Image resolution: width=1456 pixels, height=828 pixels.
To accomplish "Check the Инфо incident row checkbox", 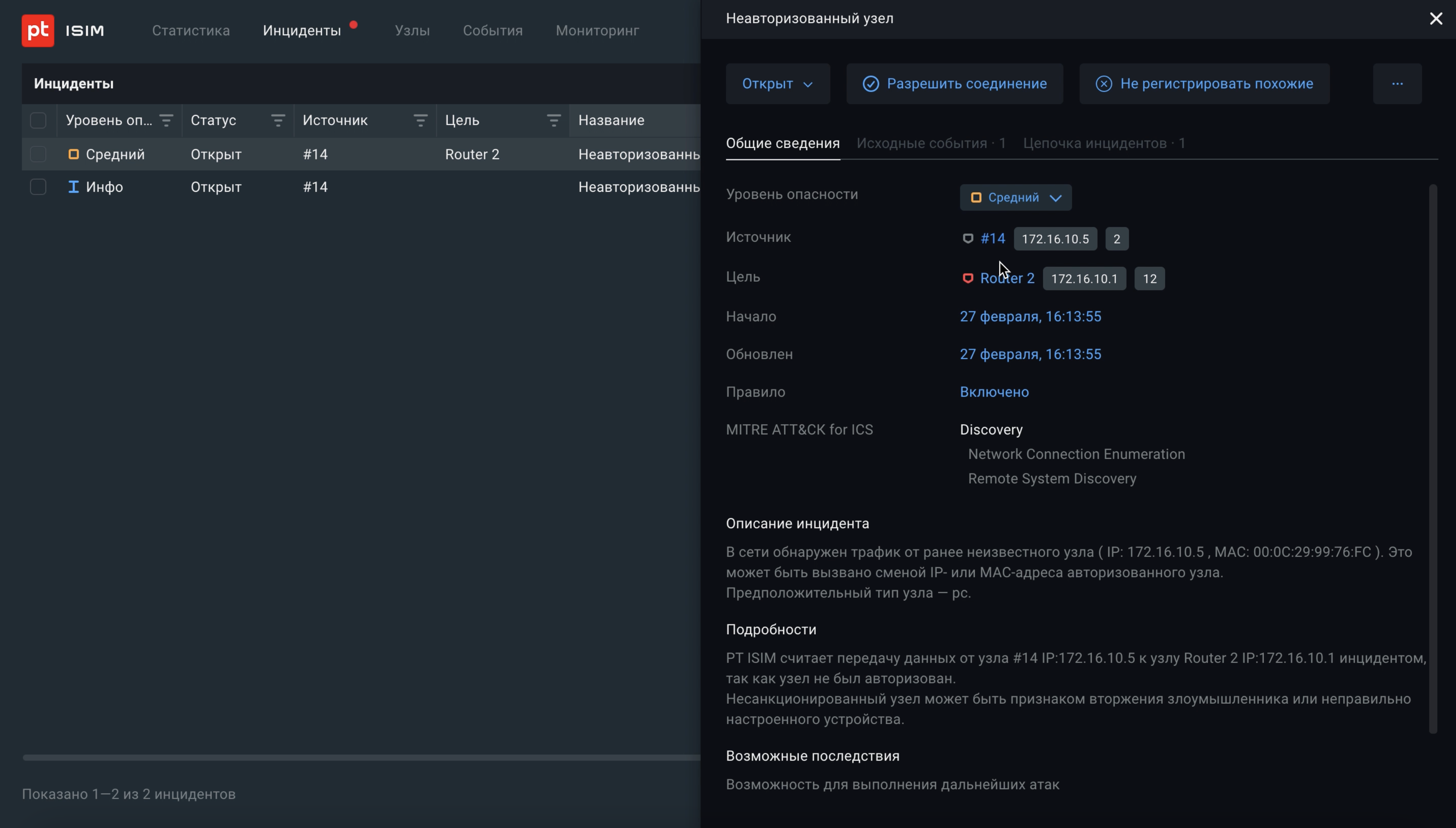I will coord(38,187).
